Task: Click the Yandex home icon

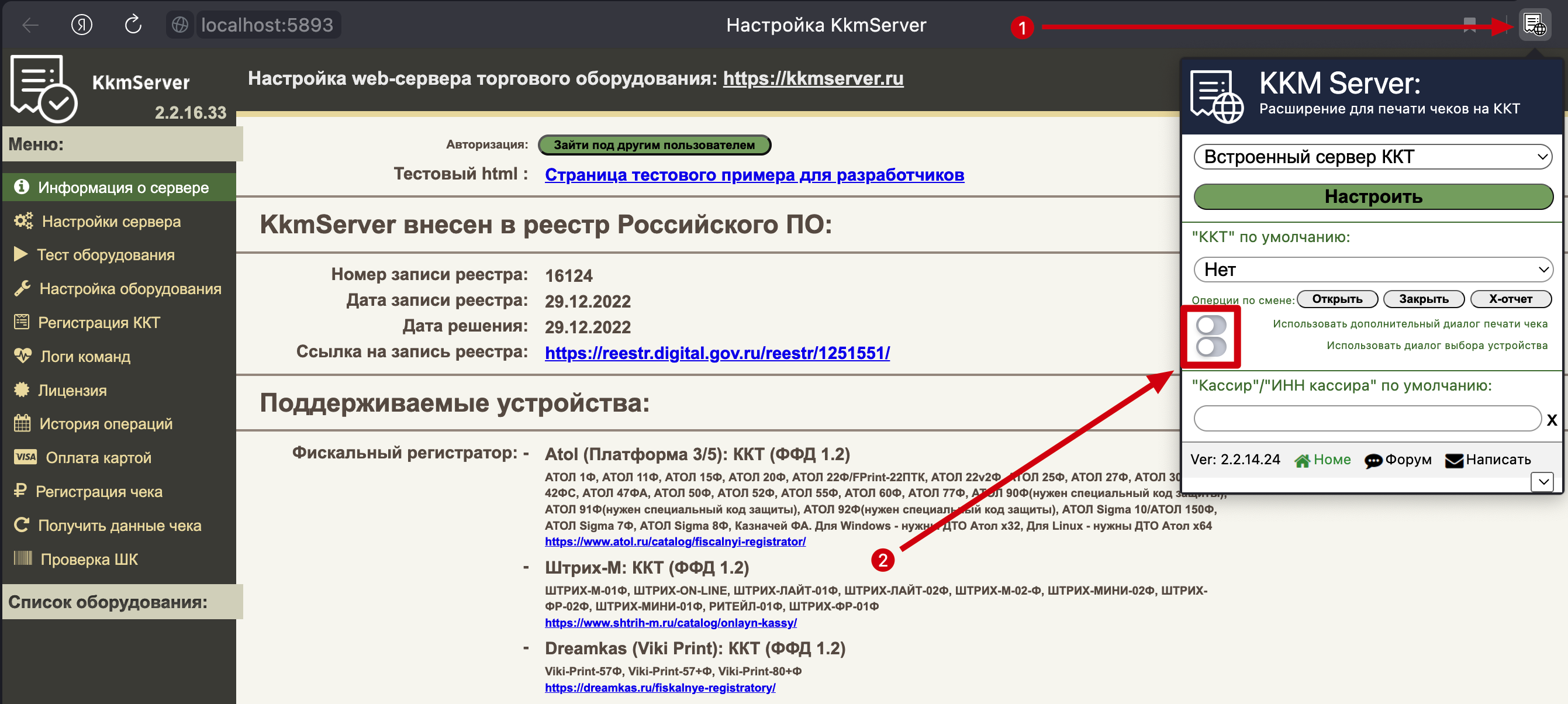Action: (x=82, y=25)
